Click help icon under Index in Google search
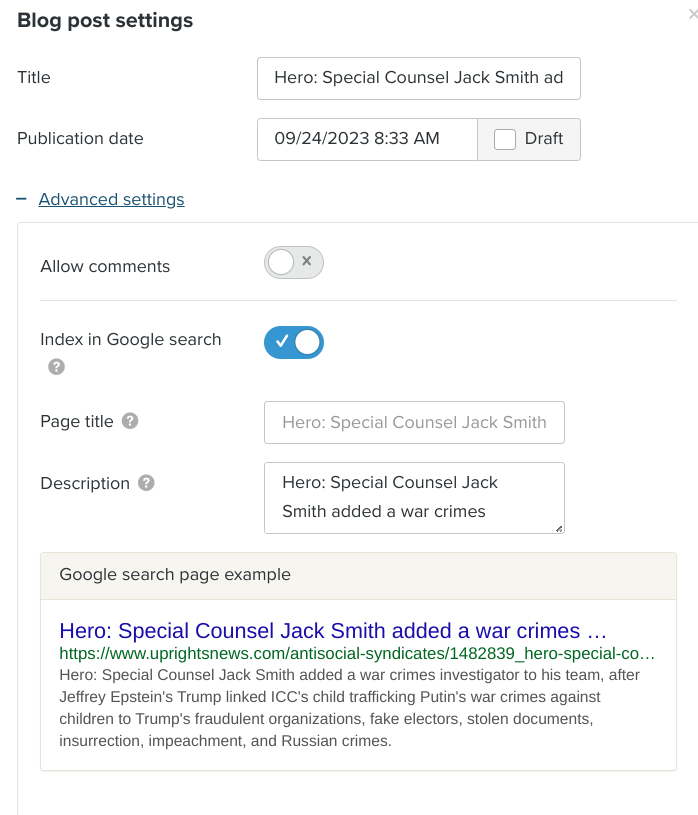Image resolution: width=698 pixels, height=815 pixels. point(57,367)
